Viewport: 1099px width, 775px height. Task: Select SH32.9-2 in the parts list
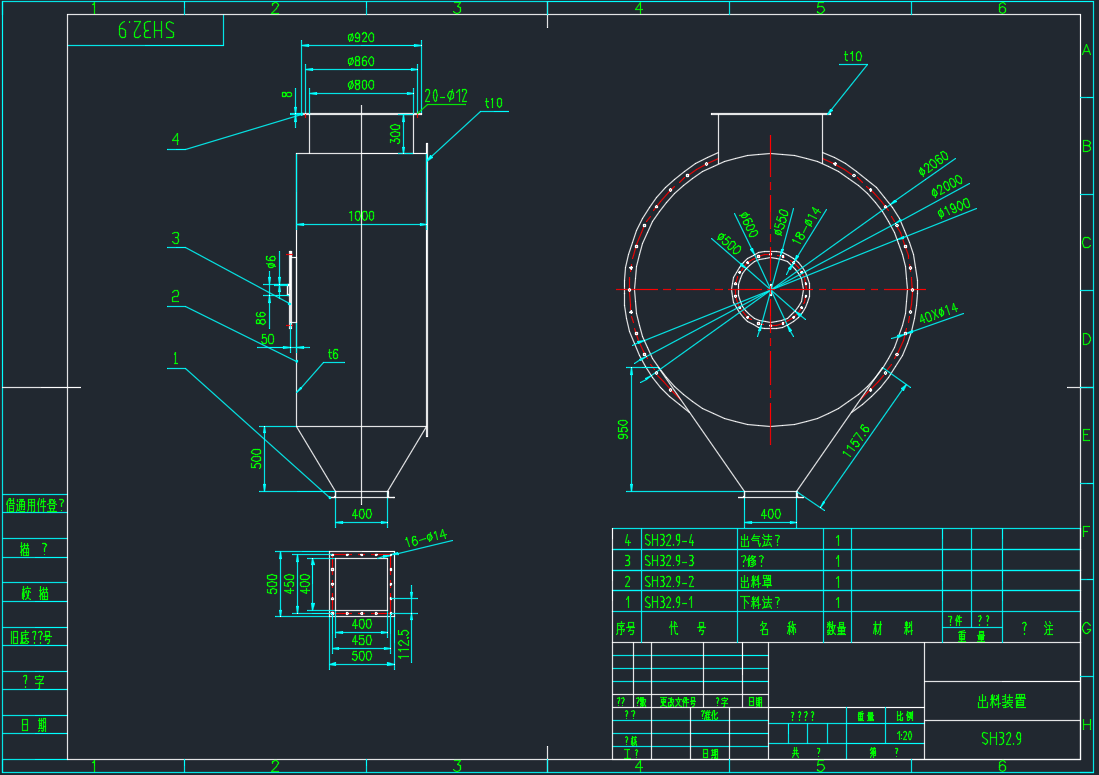[669, 582]
